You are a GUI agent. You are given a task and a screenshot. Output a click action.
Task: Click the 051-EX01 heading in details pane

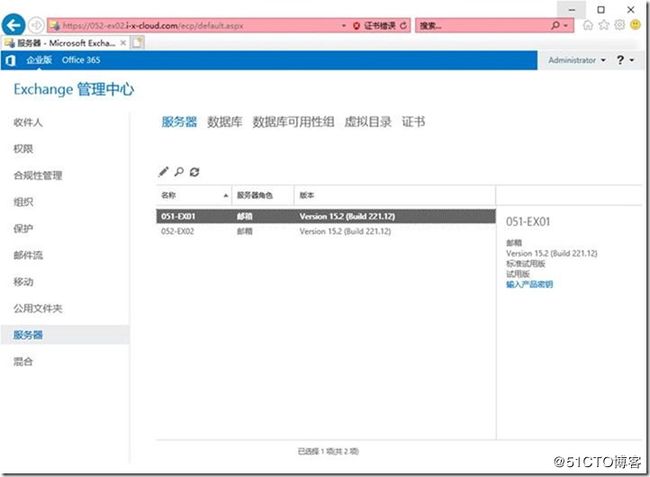pyautogui.click(x=528, y=222)
